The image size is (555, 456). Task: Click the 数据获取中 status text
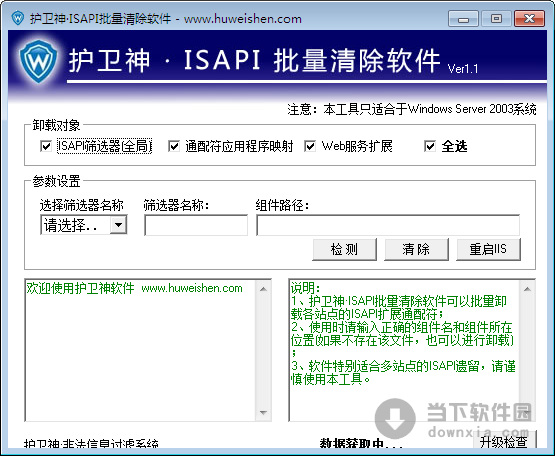point(361,444)
